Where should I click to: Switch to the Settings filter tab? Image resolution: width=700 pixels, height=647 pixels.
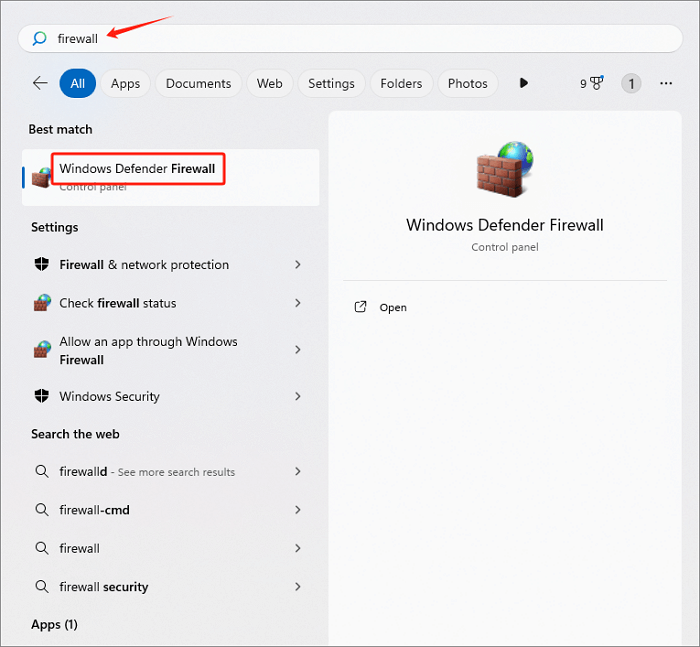(331, 84)
